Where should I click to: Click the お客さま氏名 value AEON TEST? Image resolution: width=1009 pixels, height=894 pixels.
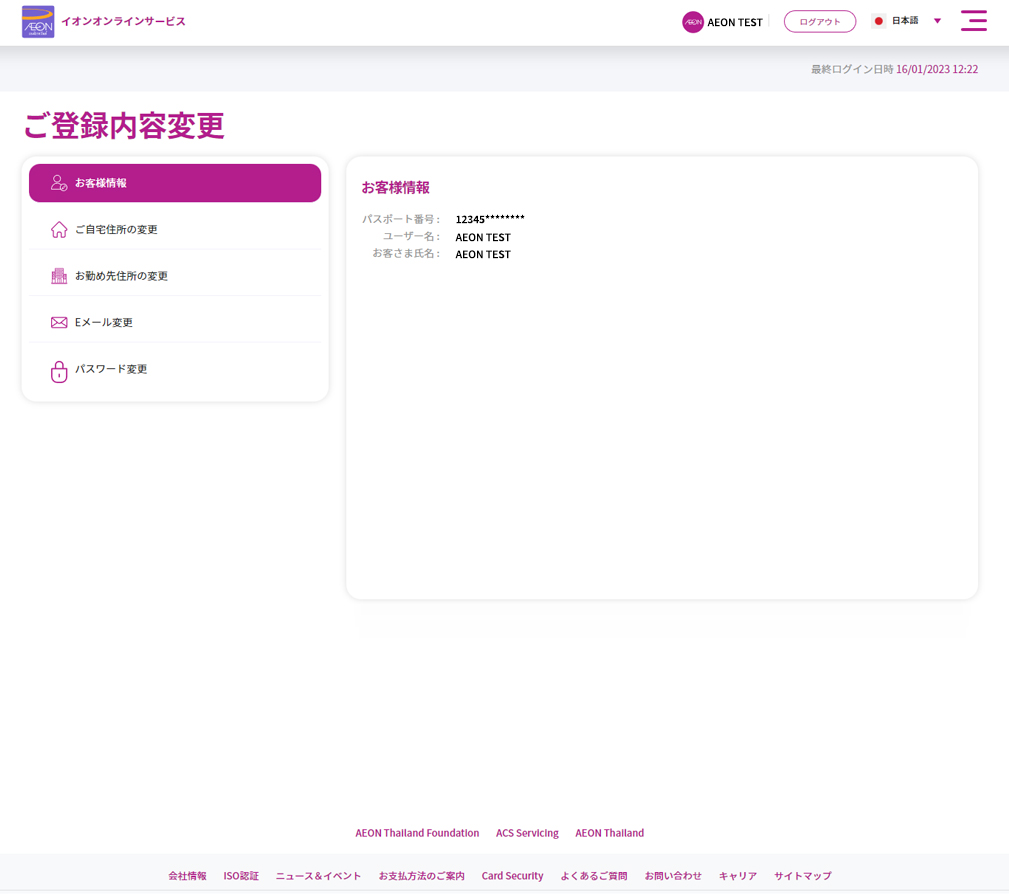click(483, 254)
